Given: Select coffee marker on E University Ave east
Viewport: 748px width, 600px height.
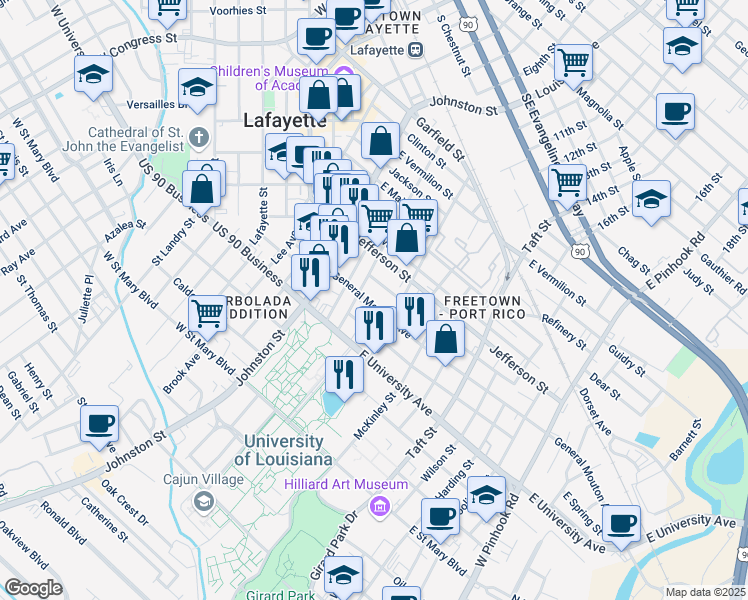Looking at the screenshot, I should coord(622,525).
